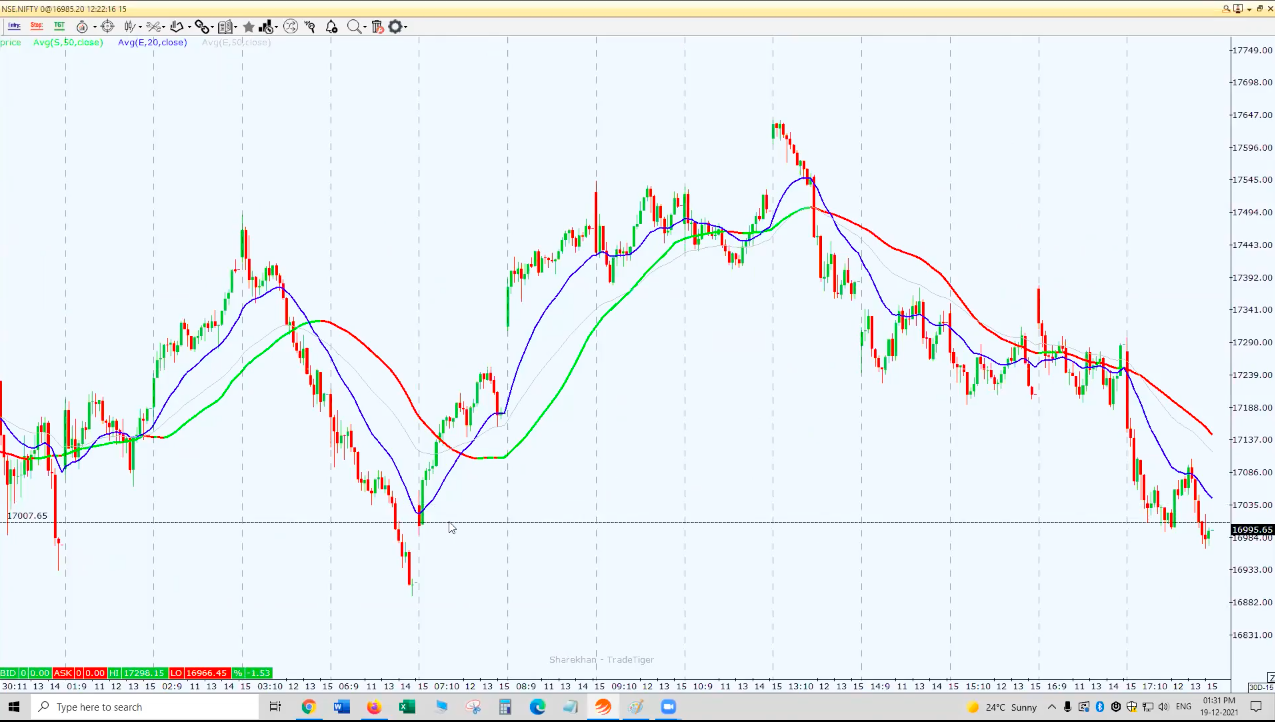Toggle the greyed Avg(E,50,close) indicator

236,42
